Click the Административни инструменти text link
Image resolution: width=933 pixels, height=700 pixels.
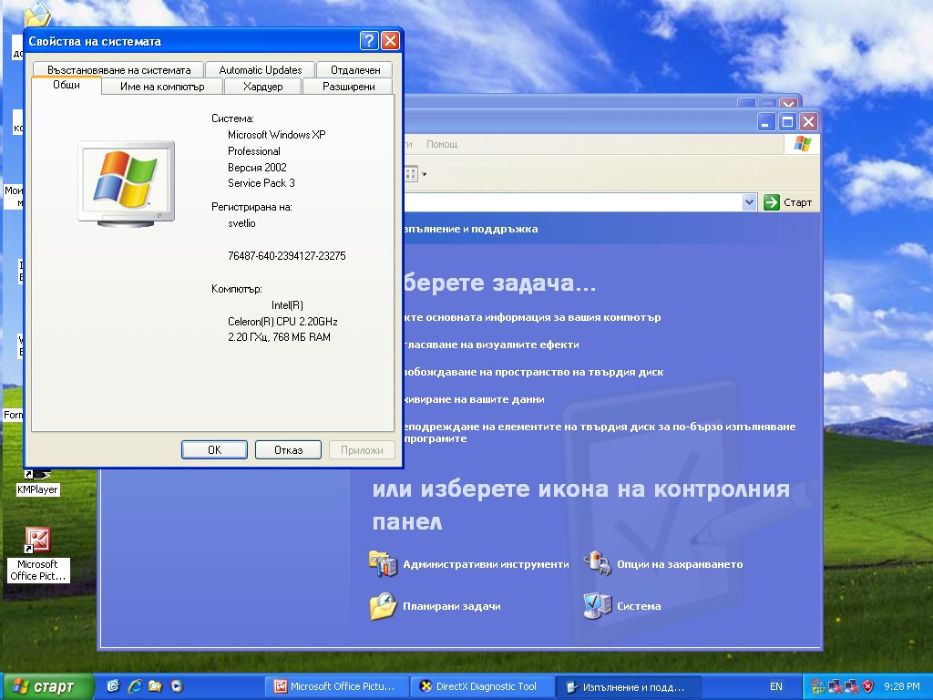tap(486, 564)
